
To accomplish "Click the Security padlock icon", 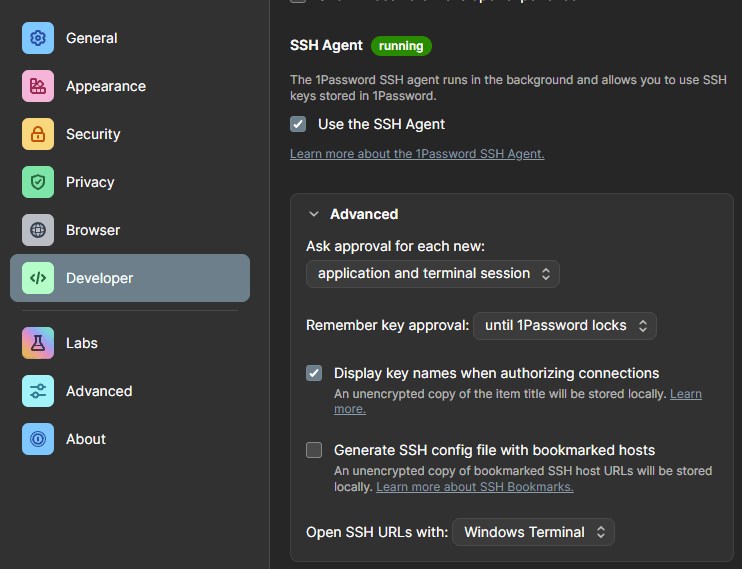I will click(x=38, y=134).
